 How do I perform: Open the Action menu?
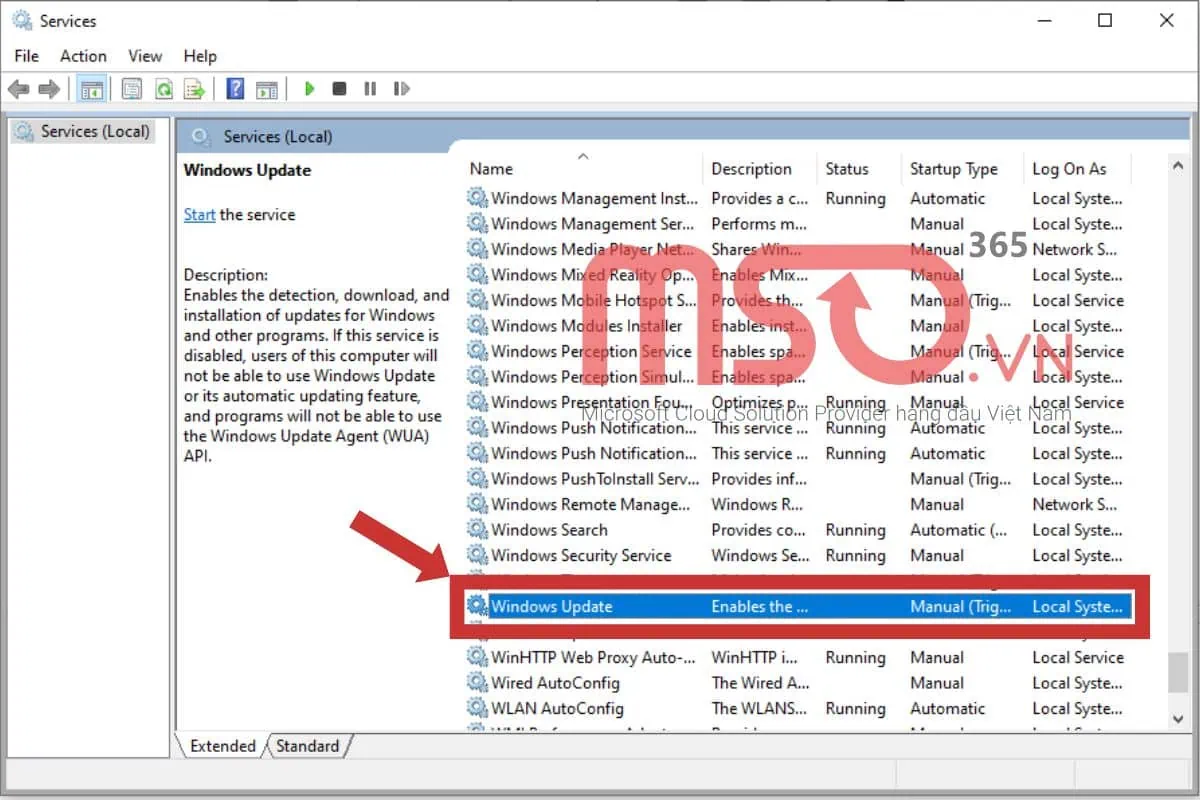83,56
